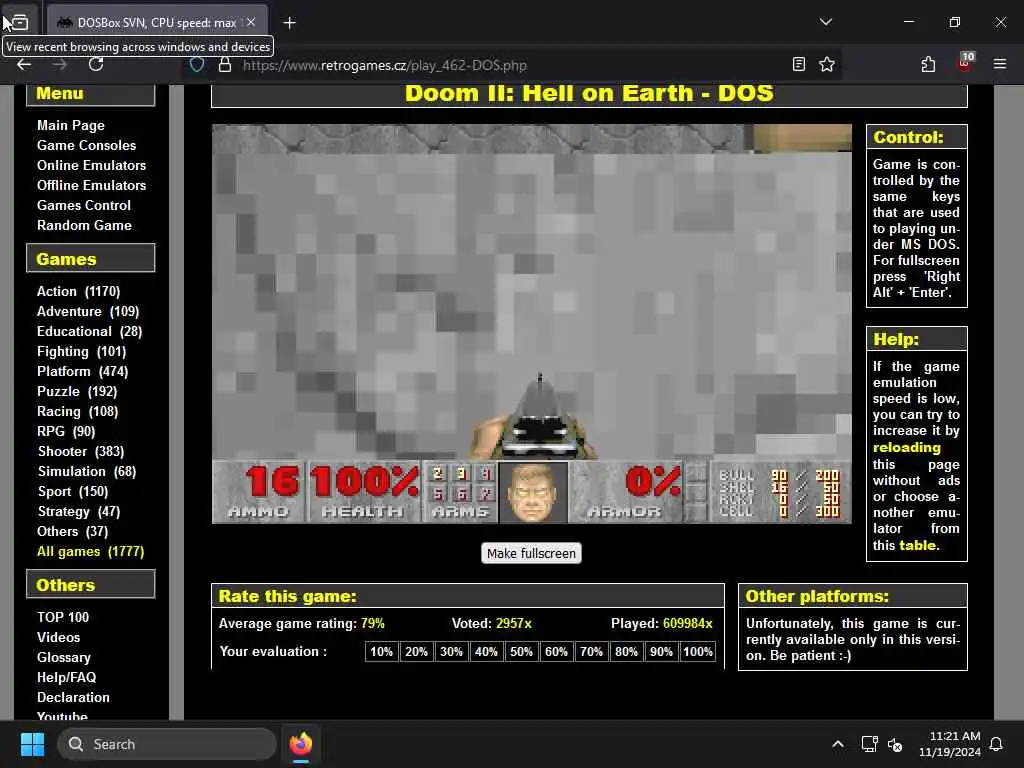Rate the game 10%
This screenshot has width=1024, height=768.
[x=381, y=651]
